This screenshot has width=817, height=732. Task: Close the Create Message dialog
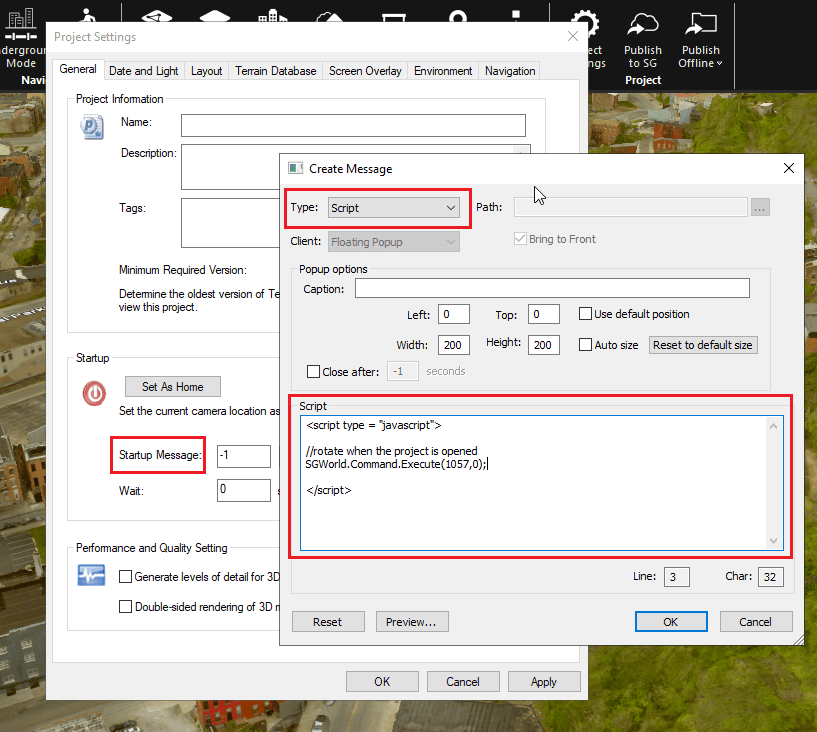point(788,168)
